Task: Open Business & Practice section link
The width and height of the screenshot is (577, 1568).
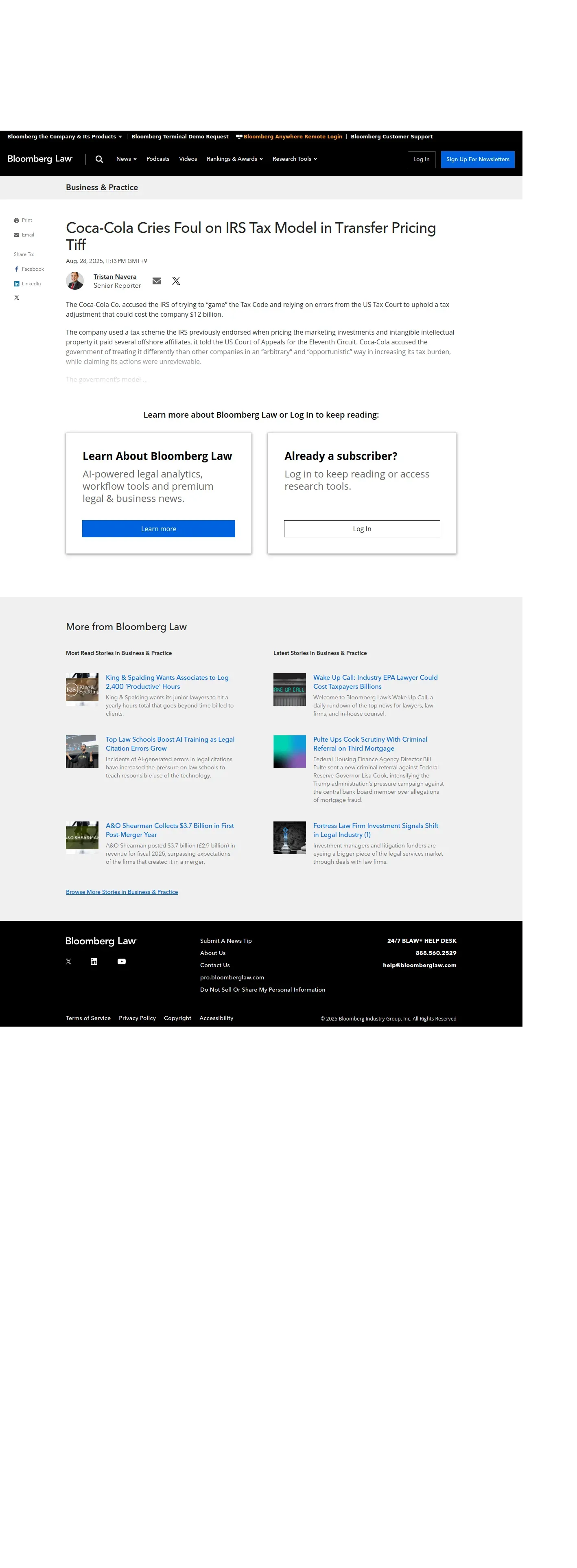Action: coord(102,188)
